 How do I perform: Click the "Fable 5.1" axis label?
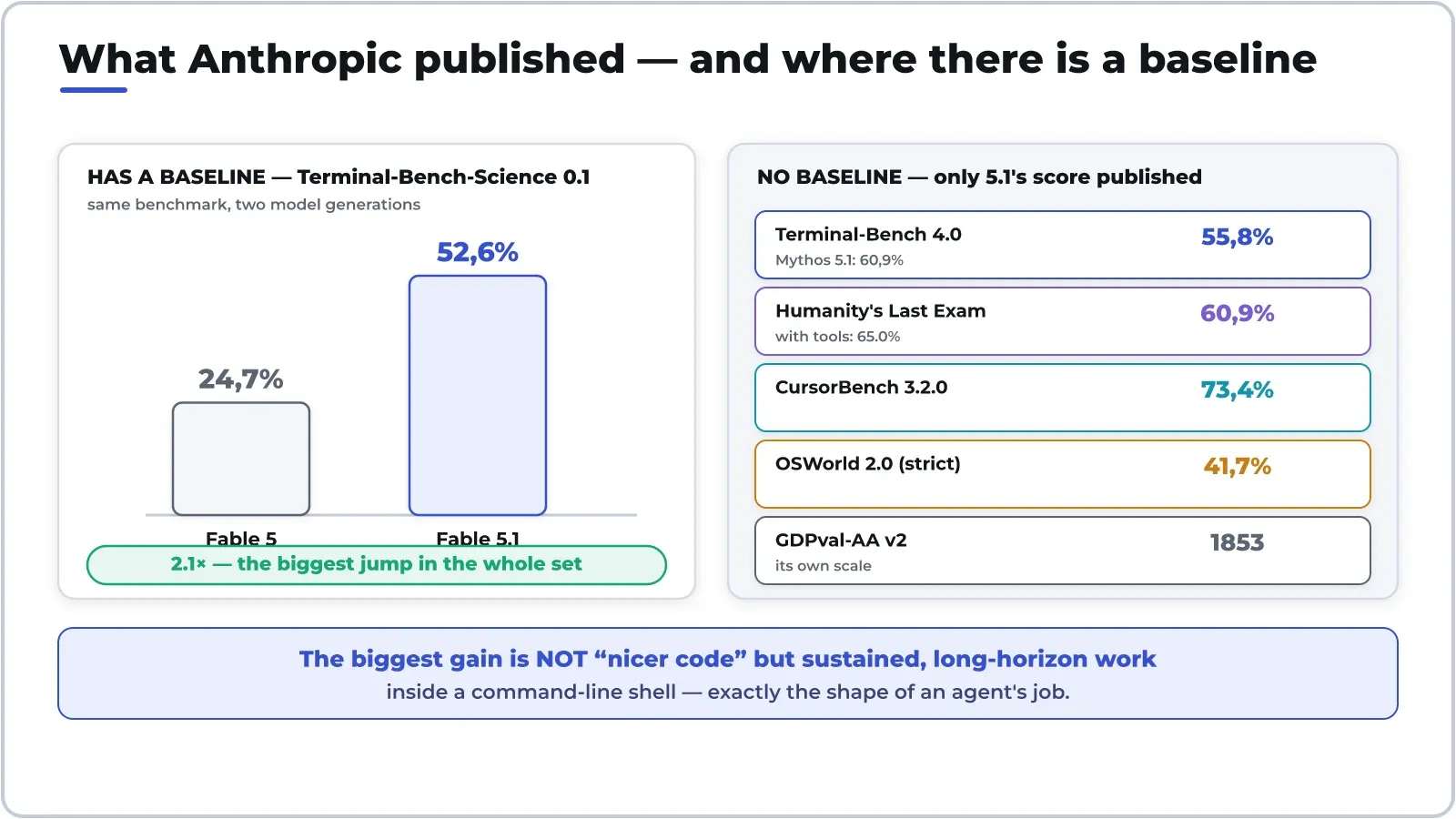pyautogui.click(x=478, y=538)
